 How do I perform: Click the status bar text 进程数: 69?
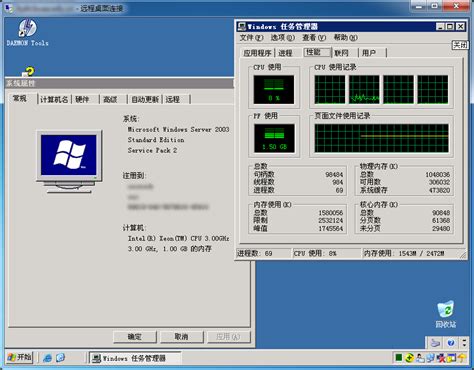[x=255, y=254]
